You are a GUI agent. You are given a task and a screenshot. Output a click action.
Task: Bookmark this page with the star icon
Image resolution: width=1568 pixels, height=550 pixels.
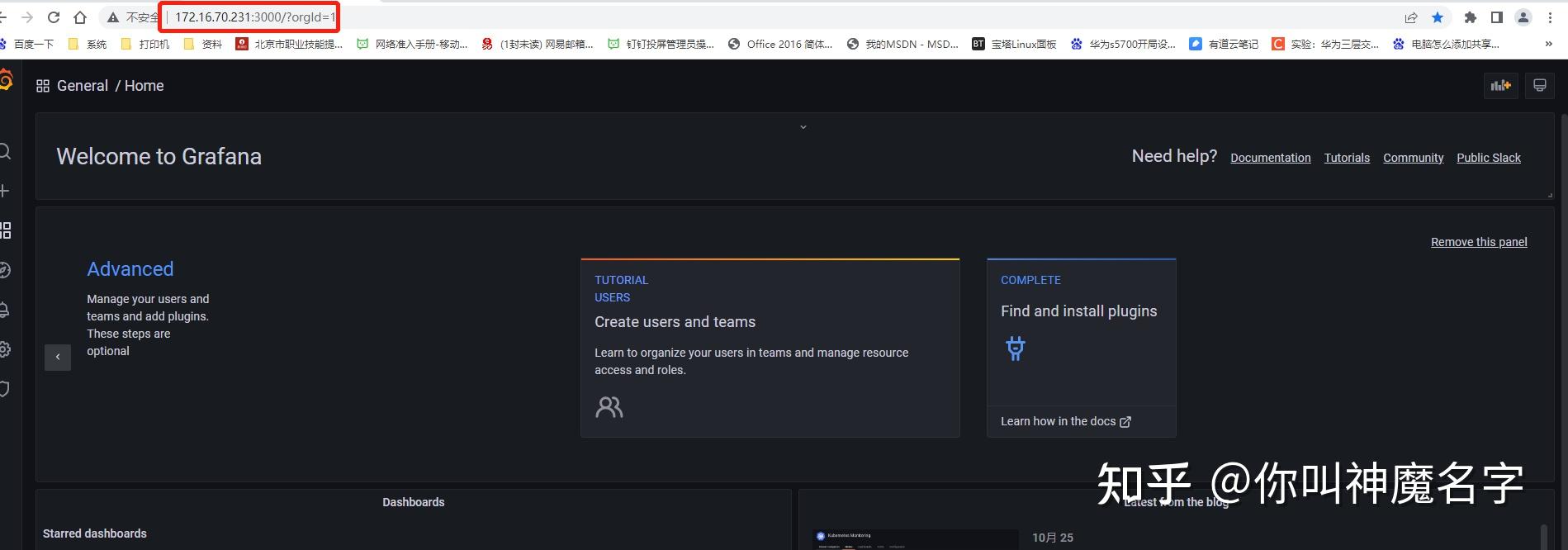click(1438, 17)
